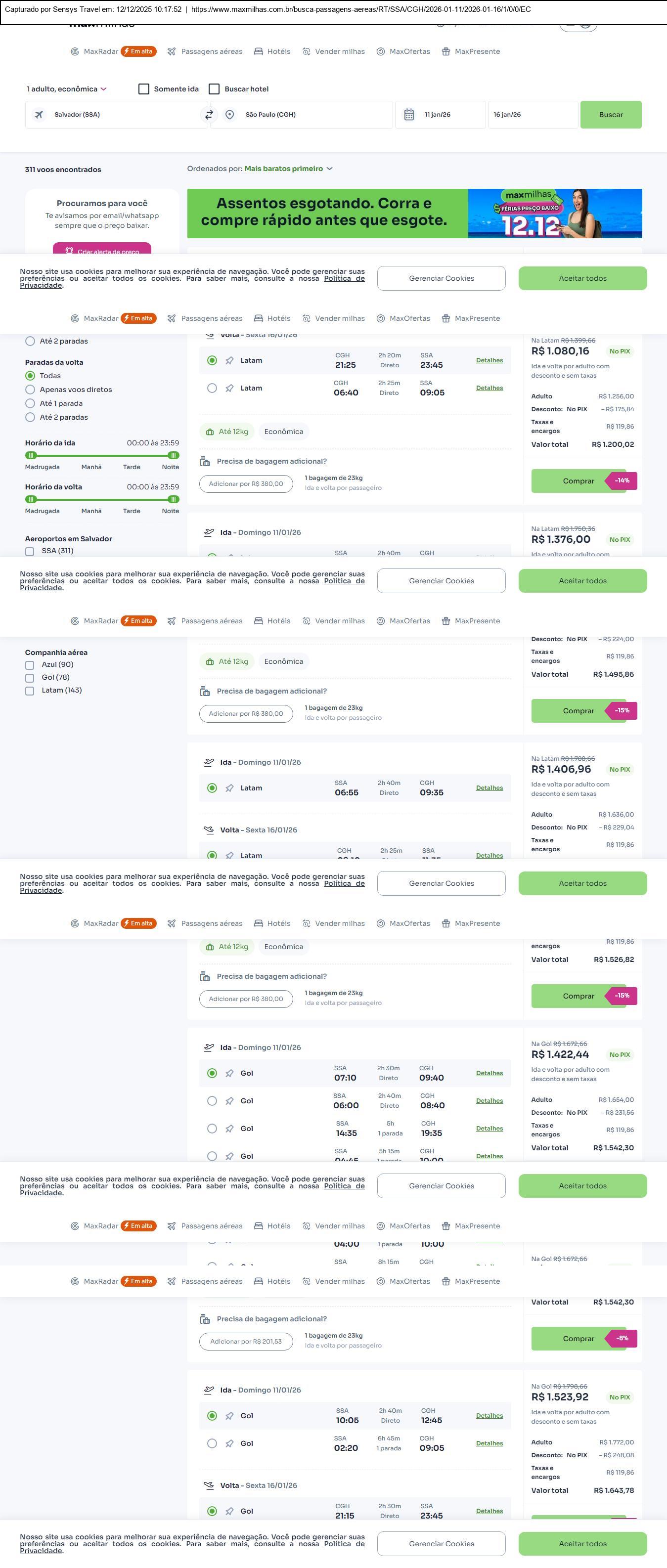
Task: Enable the Somente ida checkbox
Action: point(143,89)
